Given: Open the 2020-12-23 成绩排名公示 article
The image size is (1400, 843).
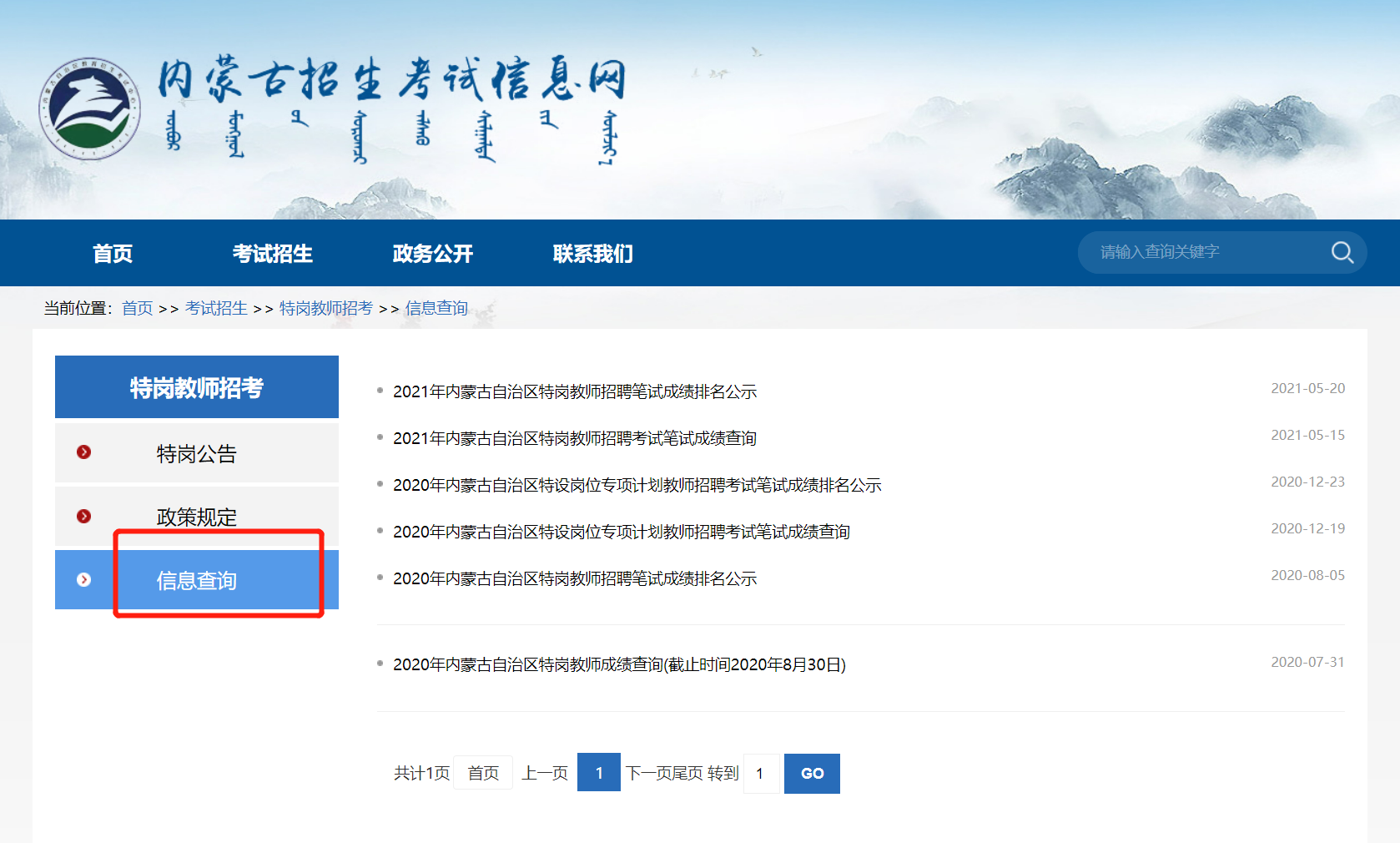Looking at the screenshot, I should (637, 485).
